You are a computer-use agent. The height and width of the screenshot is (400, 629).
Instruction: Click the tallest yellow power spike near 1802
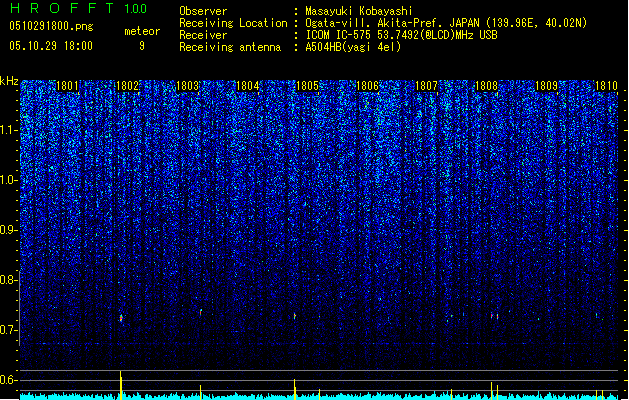[121, 385]
